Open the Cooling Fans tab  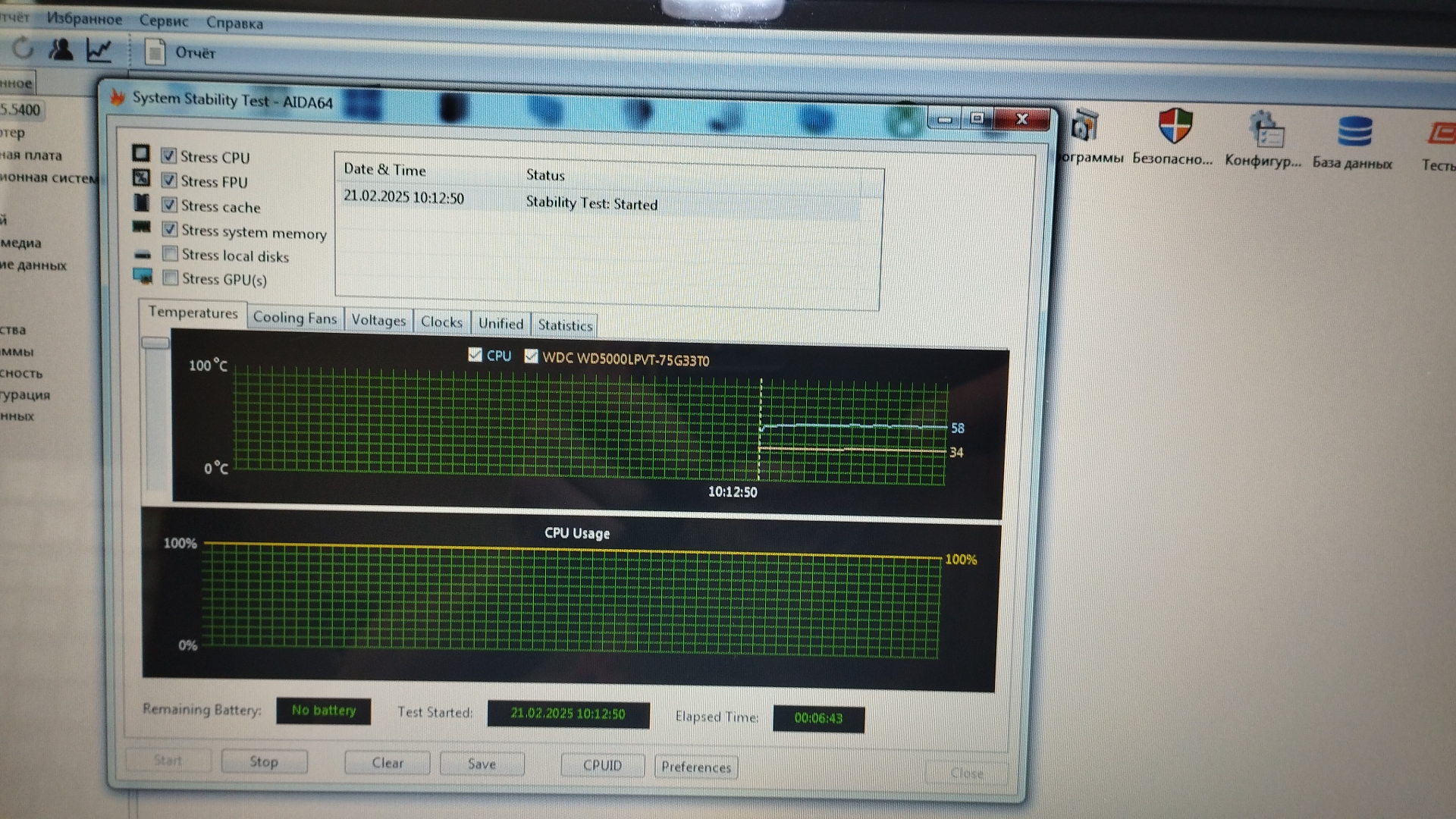(x=294, y=318)
